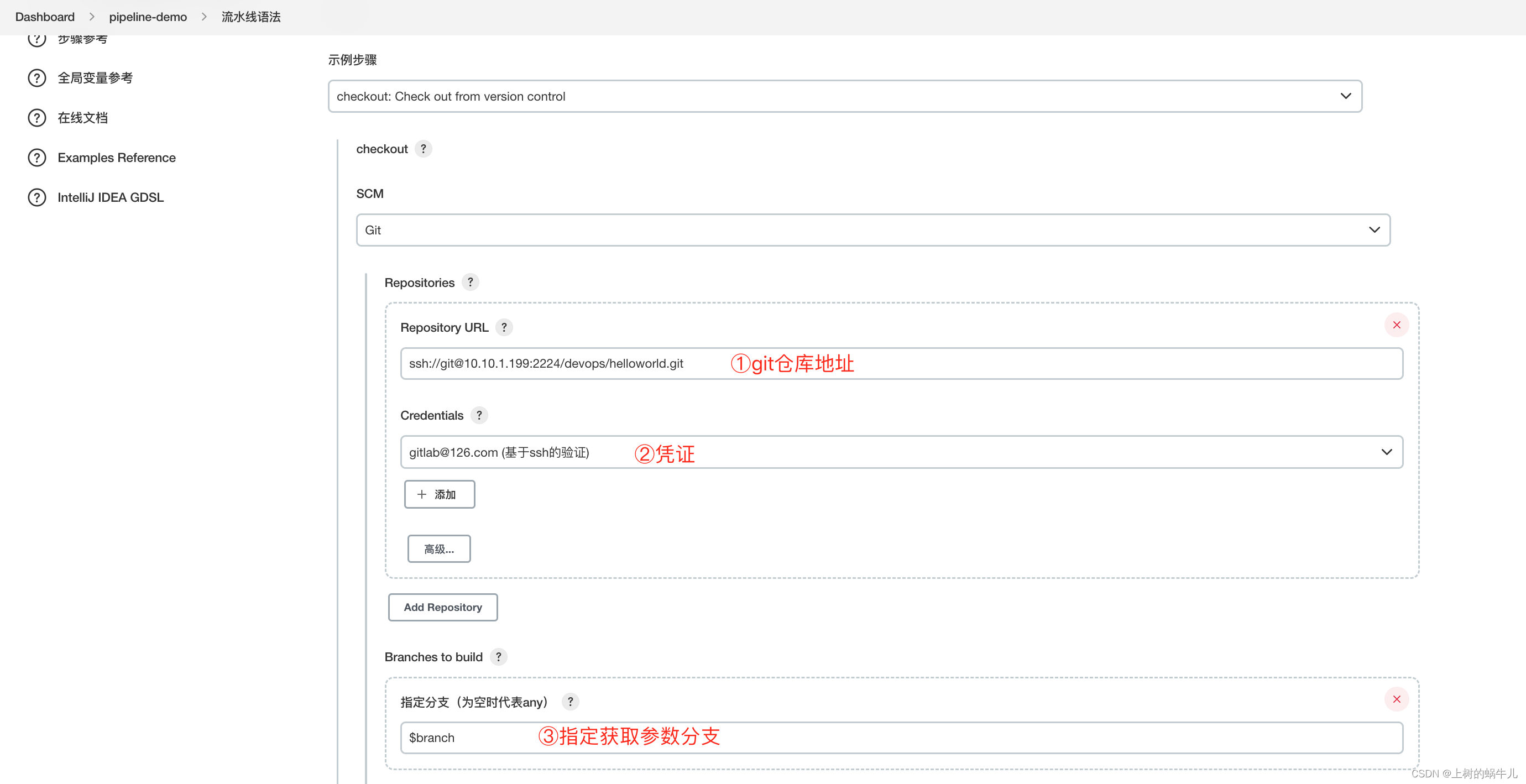Expand the 示例步骤 checkout dropdown
The width and height of the screenshot is (1526, 784).
1346,96
